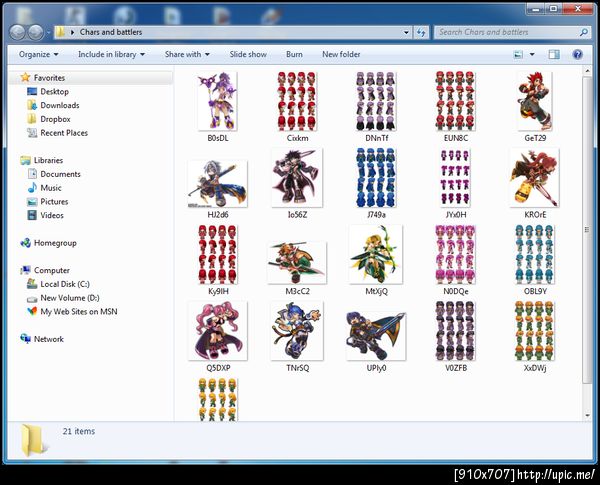
Task: Open recent pages dropdown beside nav arrows
Action: (48, 33)
